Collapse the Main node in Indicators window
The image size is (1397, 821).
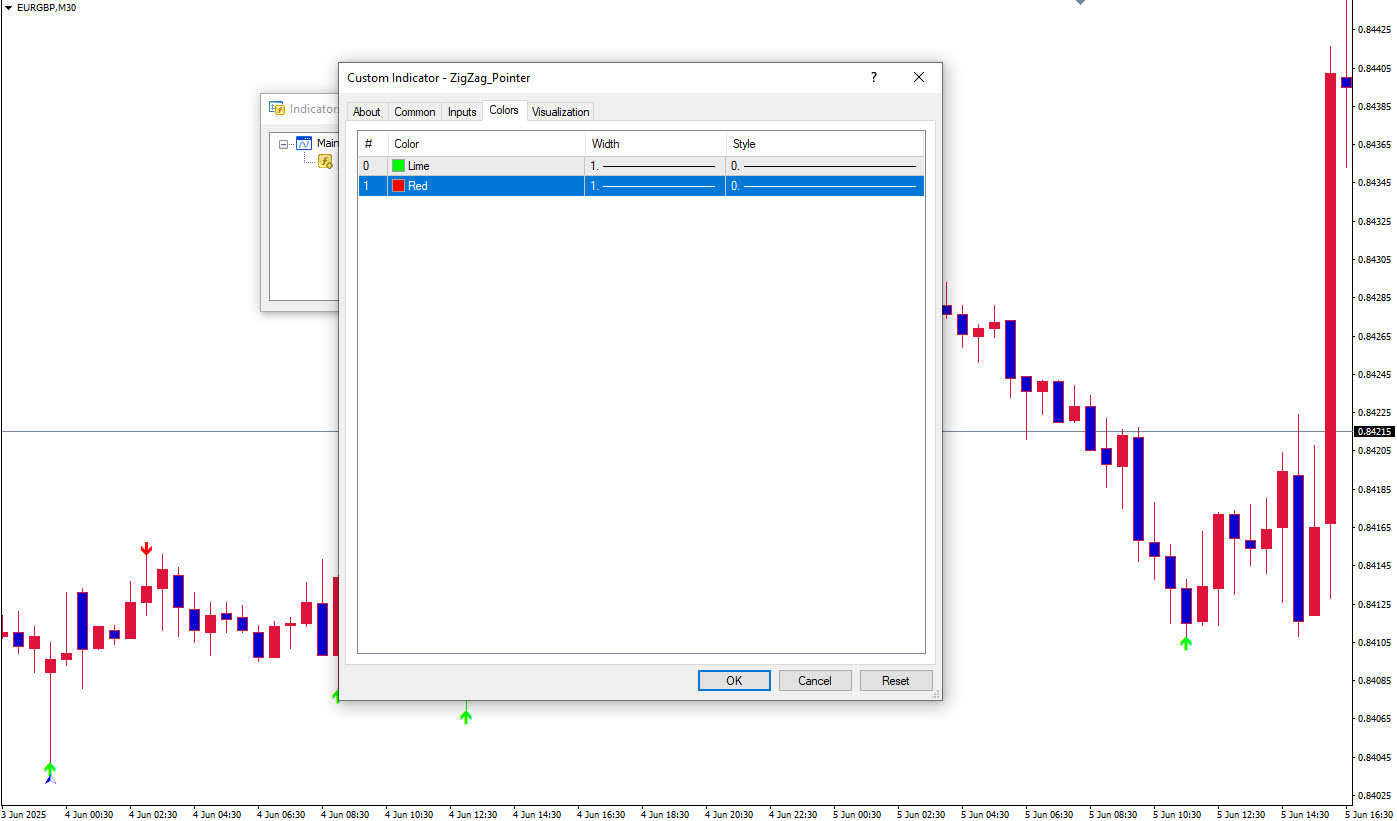[284, 144]
